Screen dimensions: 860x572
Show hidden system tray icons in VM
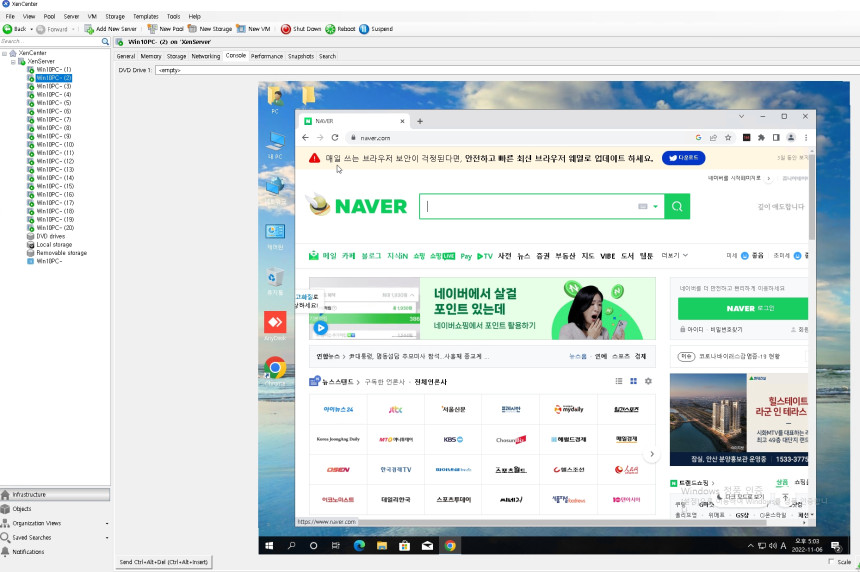pyautogui.click(x=750, y=546)
